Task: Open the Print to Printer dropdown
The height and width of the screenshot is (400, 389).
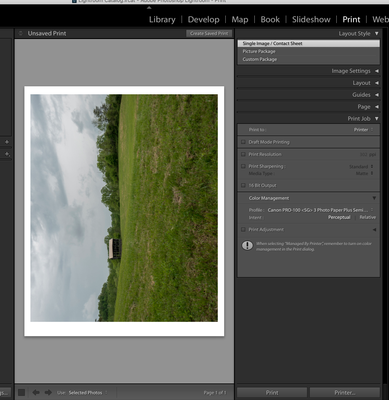Action: click(364, 130)
